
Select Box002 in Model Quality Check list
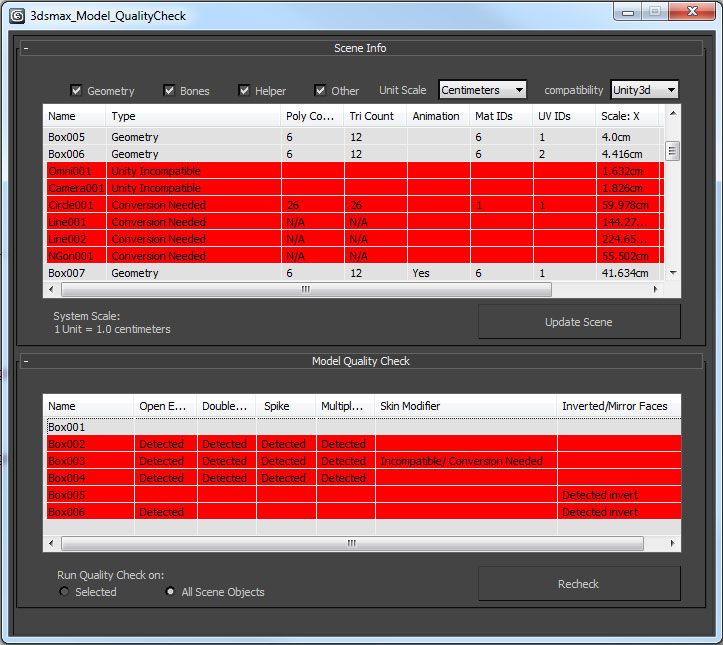pyautogui.click(x=363, y=444)
